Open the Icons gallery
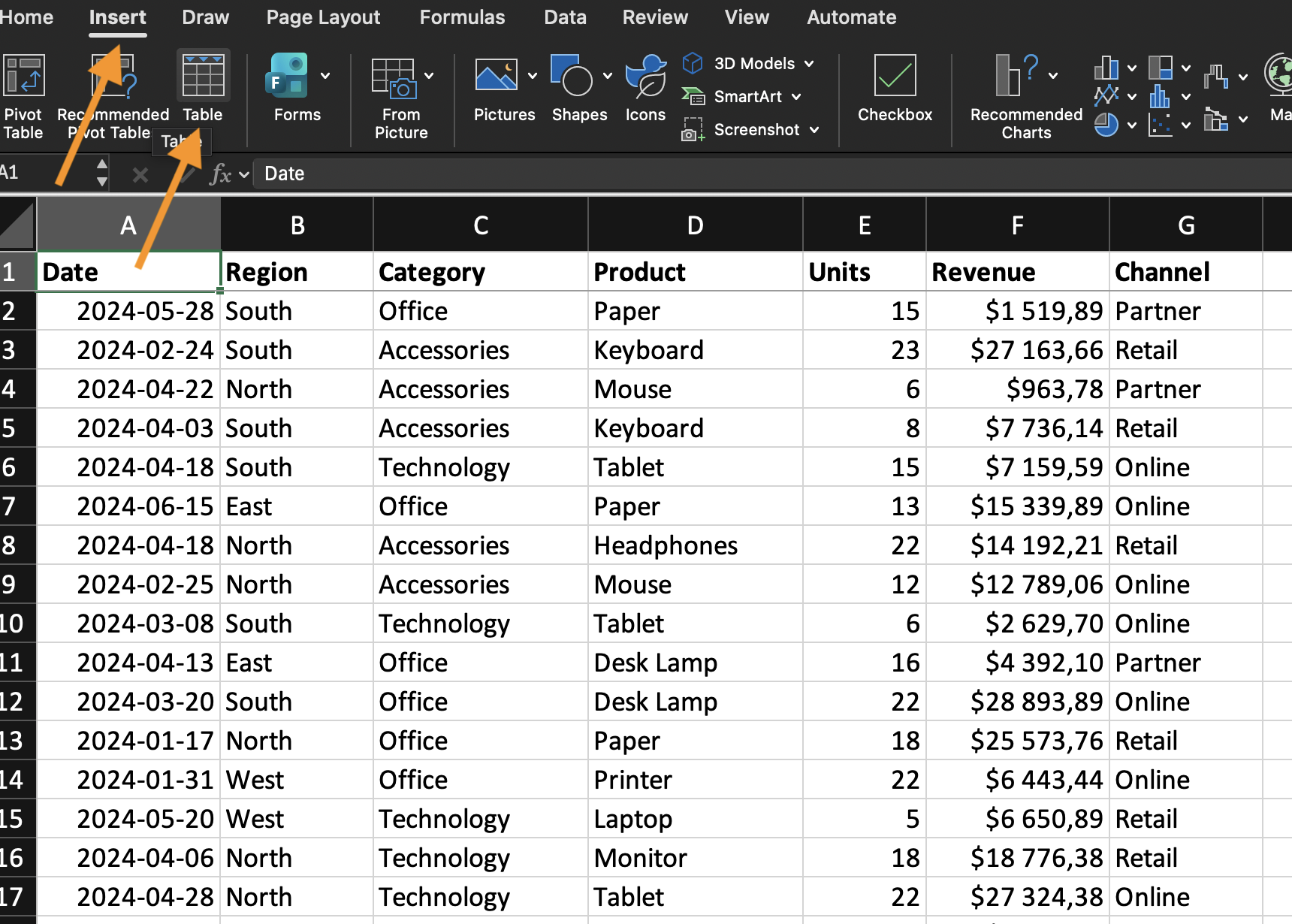This screenshot has height=924, width=1292. pos(645,77)
